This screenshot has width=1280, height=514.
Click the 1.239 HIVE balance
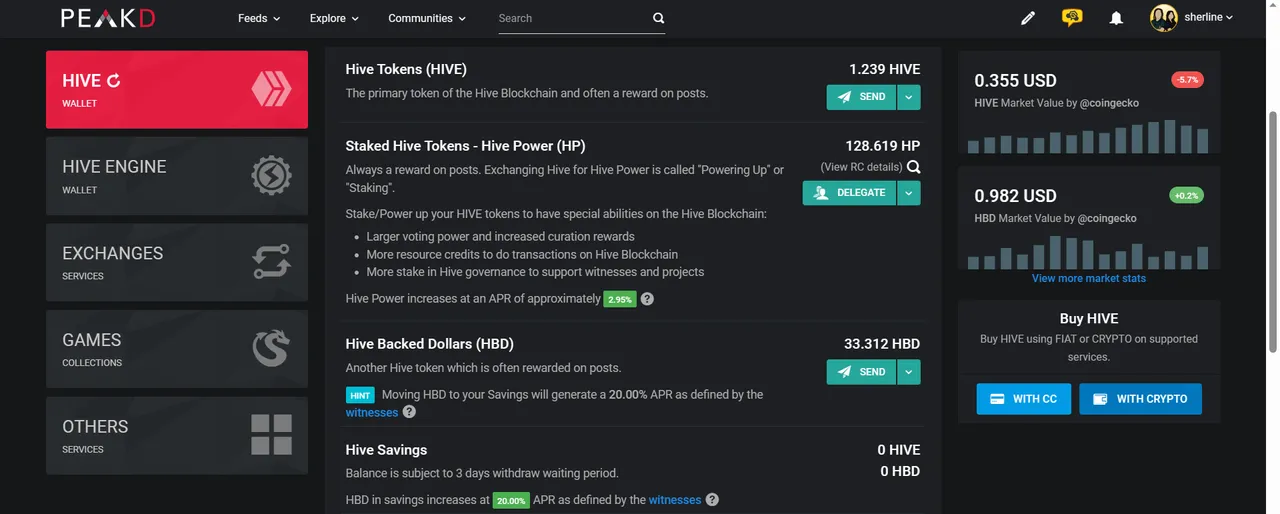tap(885, 69)
